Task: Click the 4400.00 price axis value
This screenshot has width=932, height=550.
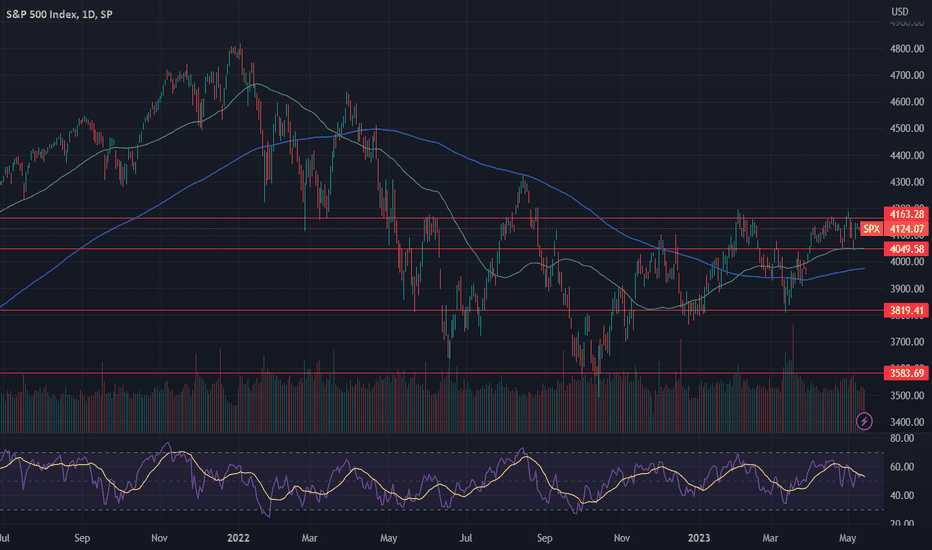Action: (x=907, y=156)
